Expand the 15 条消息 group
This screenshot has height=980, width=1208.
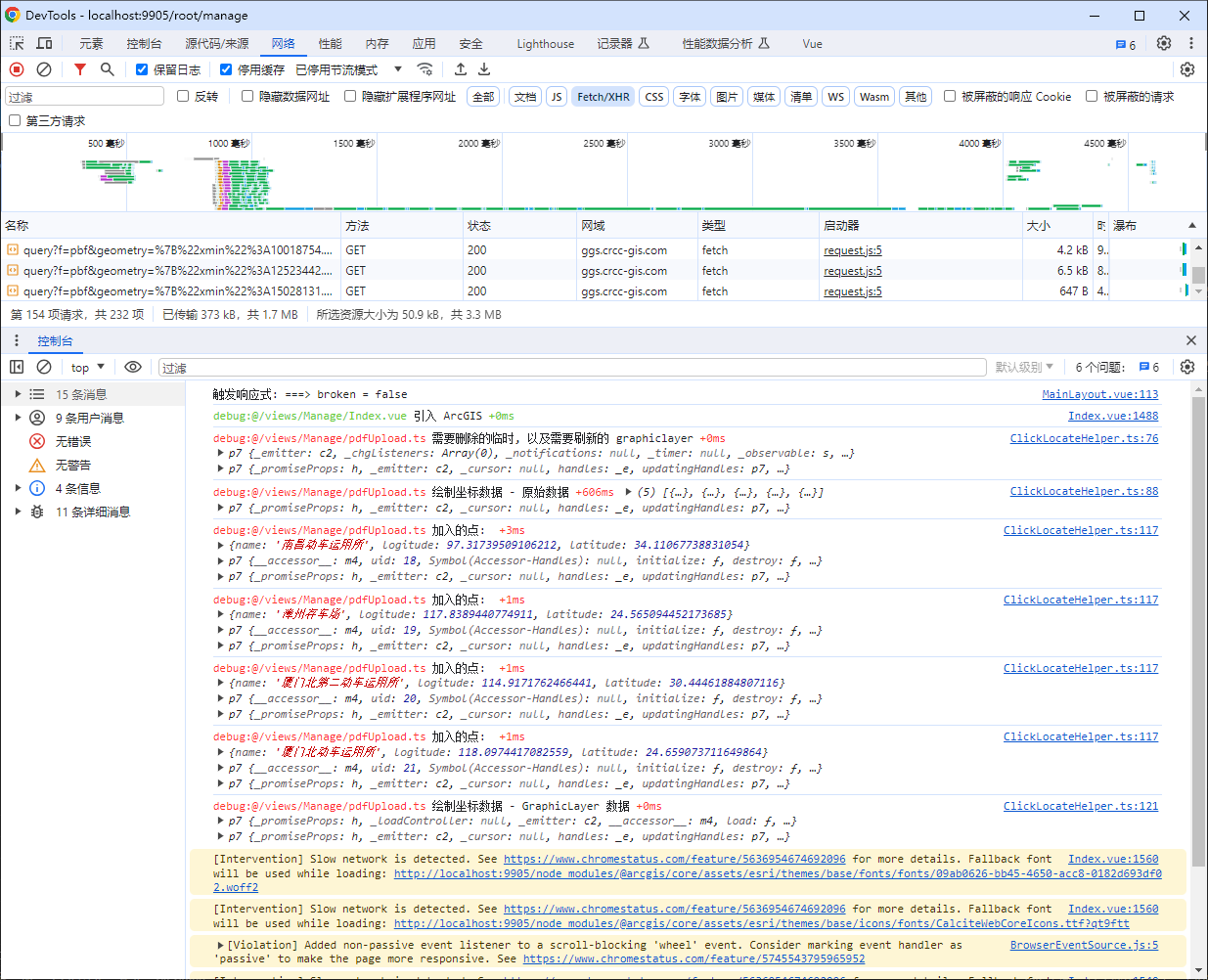(x=17, y=394)
